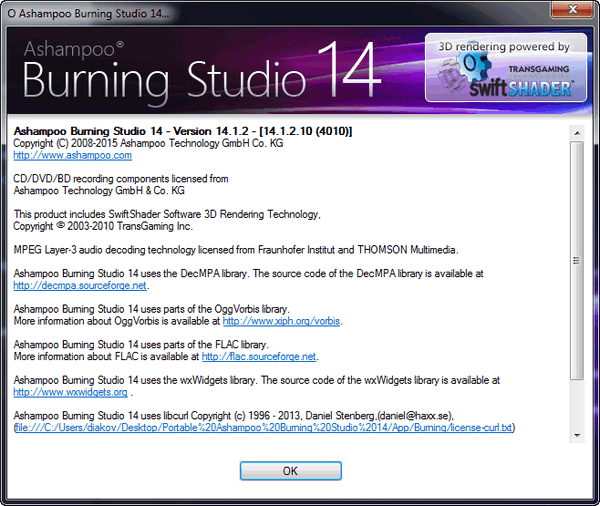Viewport: 600px width, 506px height.
Task: Click the scrollbar down arrow
Action: (x=577, y=436)
